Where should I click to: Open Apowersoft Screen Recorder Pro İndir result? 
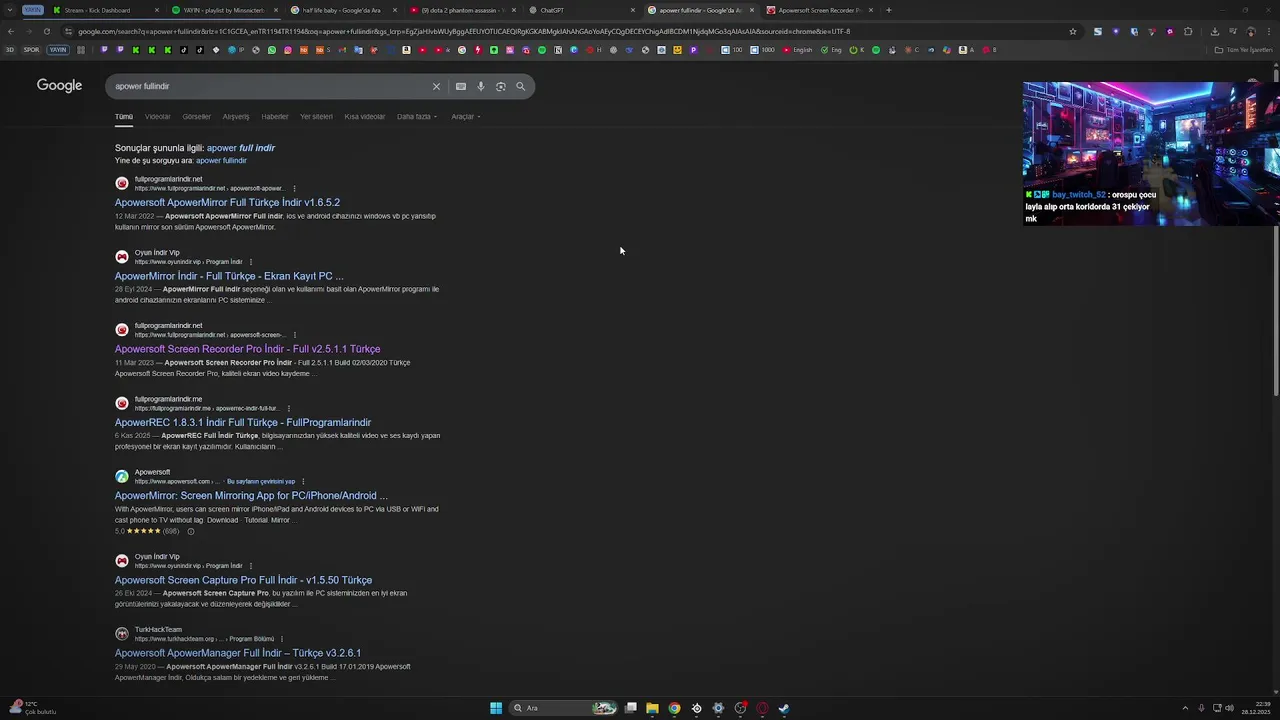coord(247,349)
